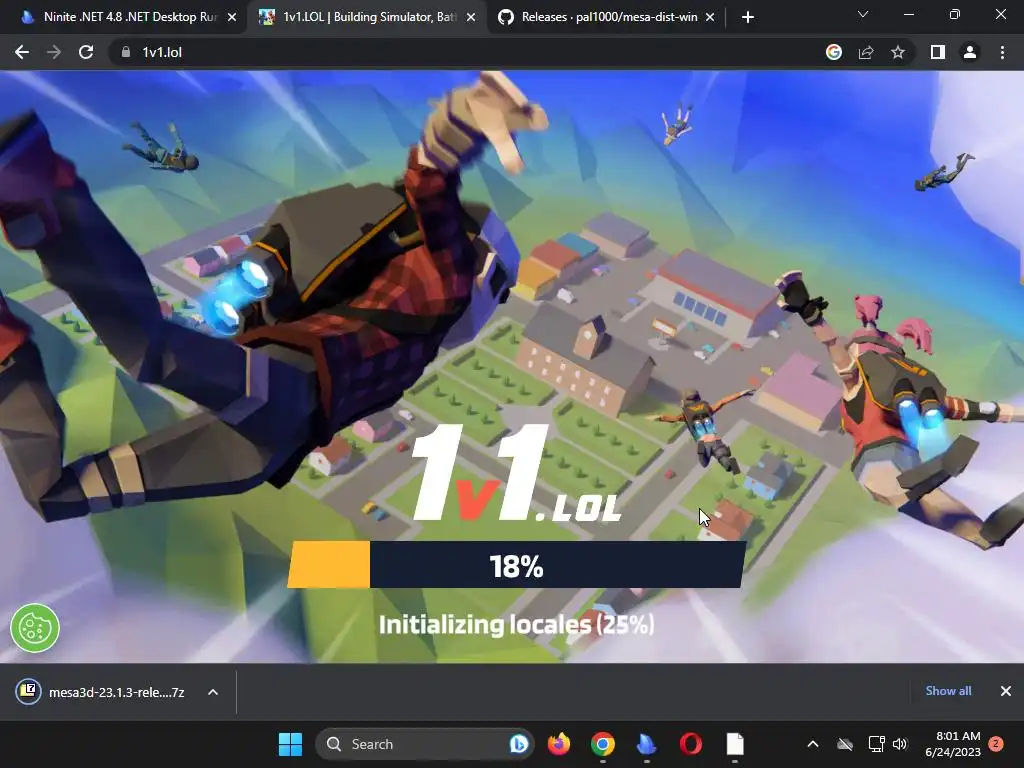Close the downloads bar
1024x768 pixels.
tap(1006, 691)
